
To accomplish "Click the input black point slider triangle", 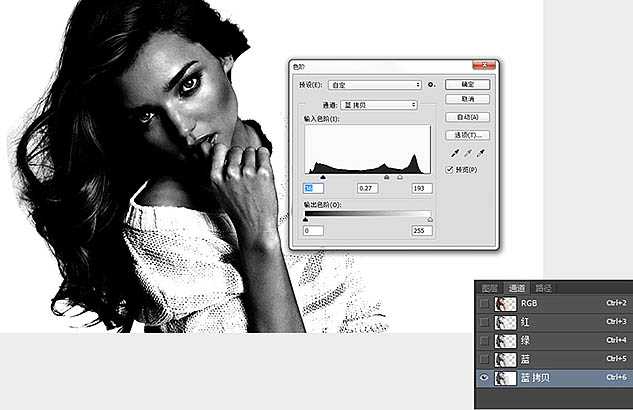I will 322,177.
